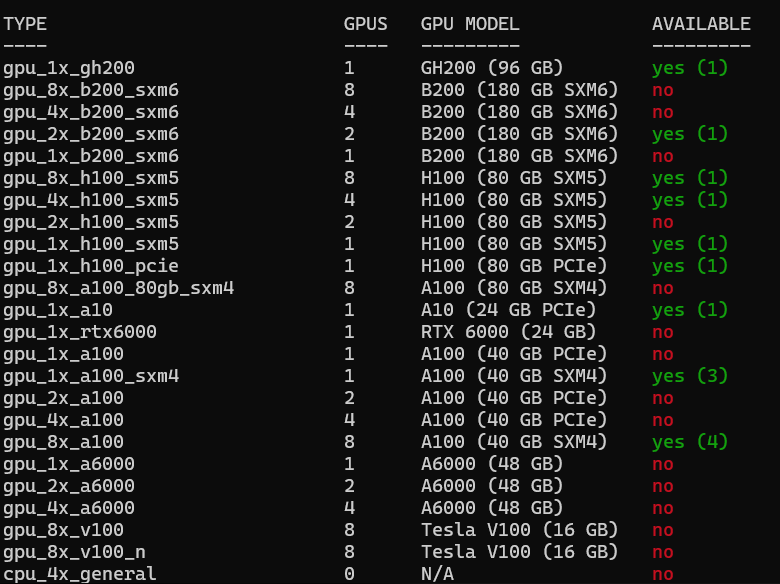The width and height of the screenshot is (780, 584).
Task: Click gpu_1x_a100_sxm4 text
Action: point(91,376)
